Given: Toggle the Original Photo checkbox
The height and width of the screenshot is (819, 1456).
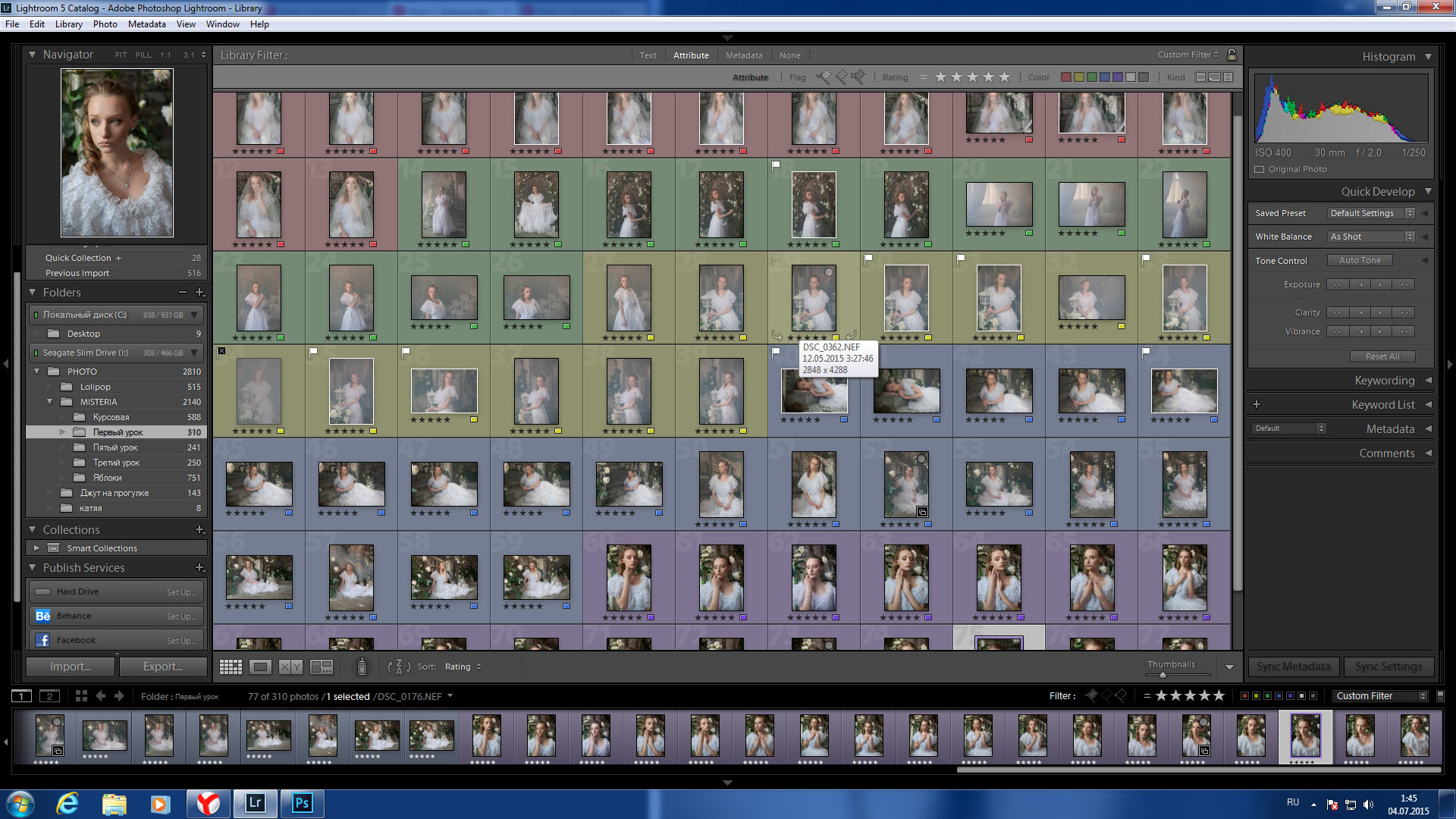Looking at the screenshot, I should (1260, 169).
